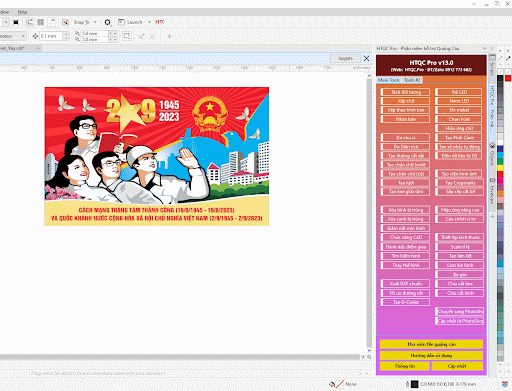Click the Chọn Font button
Viewport: 512px width, 391px height.
click(459, 119)
